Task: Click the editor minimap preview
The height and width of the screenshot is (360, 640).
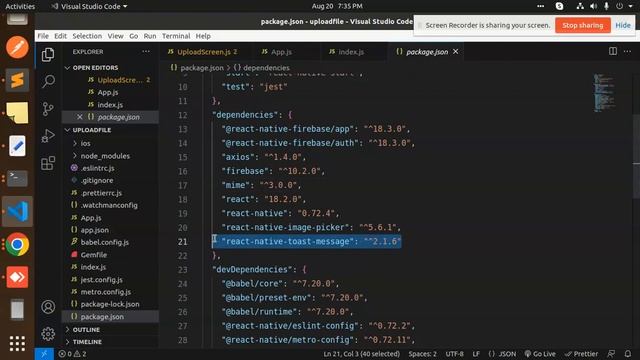Action: [604, 93]
